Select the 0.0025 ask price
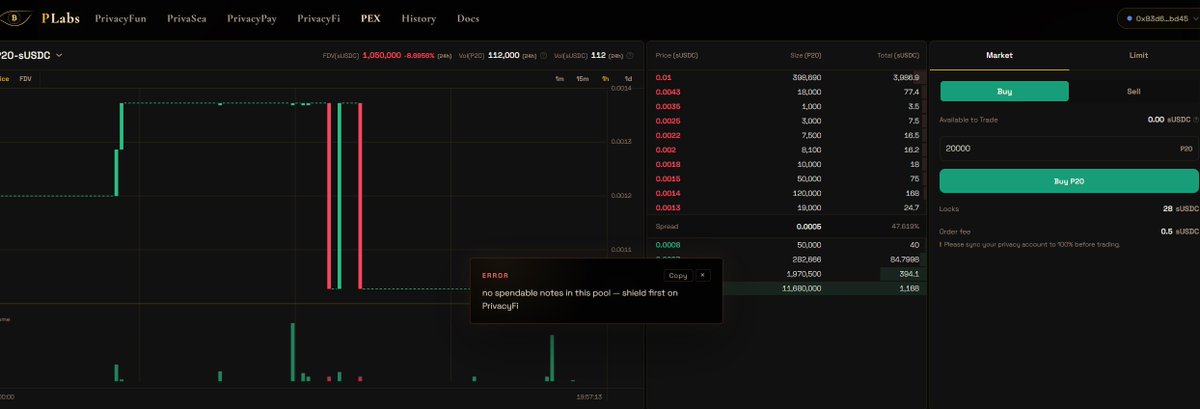This screenshot has width=1200, height=409. (668, 121)
